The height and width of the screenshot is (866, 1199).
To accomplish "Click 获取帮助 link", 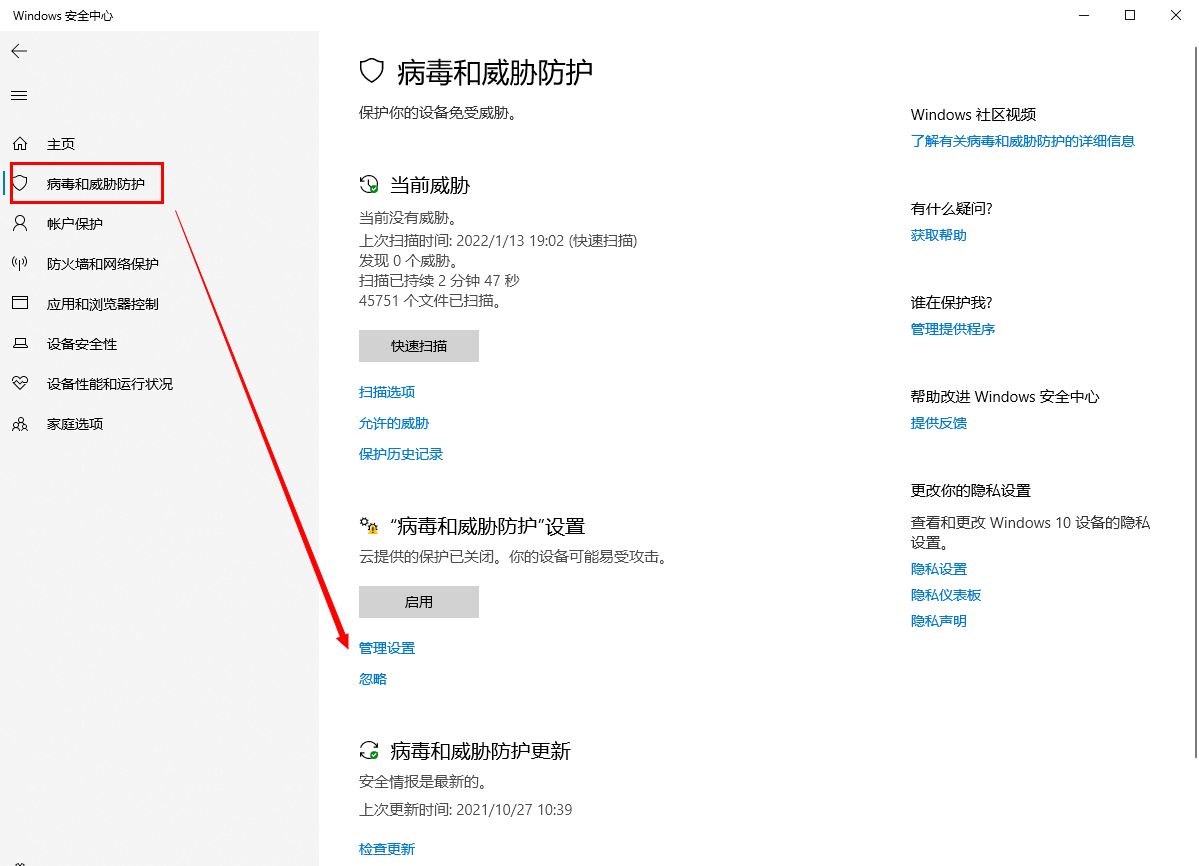I will point(938,235).
